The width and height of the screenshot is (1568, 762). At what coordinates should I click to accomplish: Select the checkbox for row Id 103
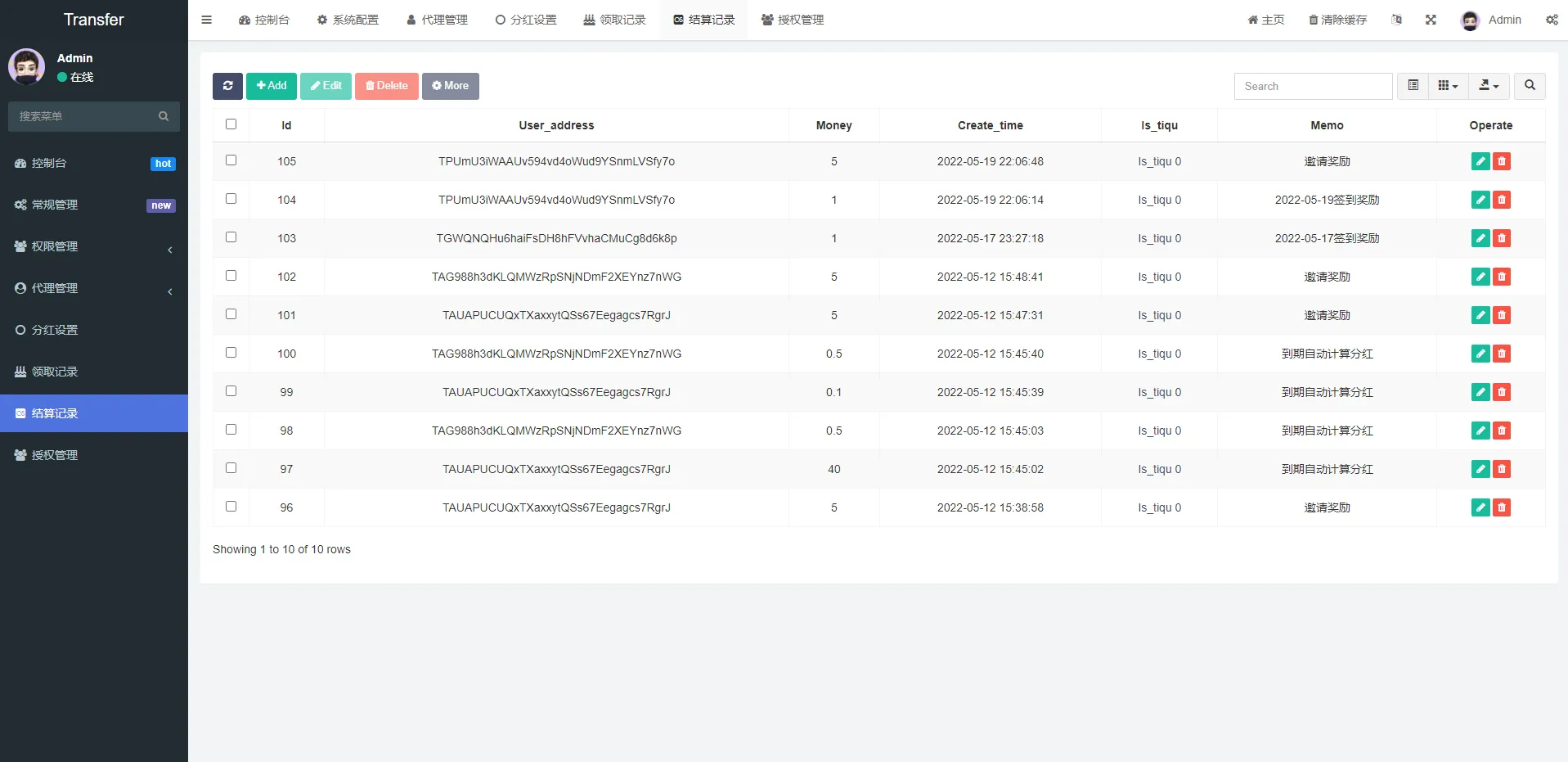point(231,237)
